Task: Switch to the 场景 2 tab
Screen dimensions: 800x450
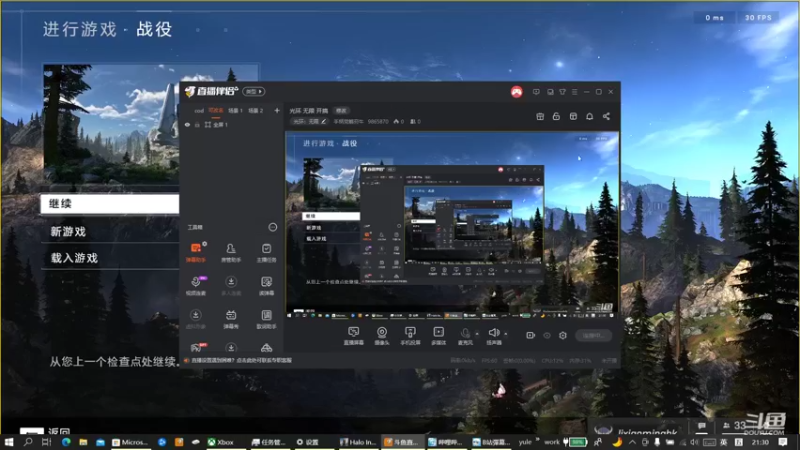Action: click(256, 111)
